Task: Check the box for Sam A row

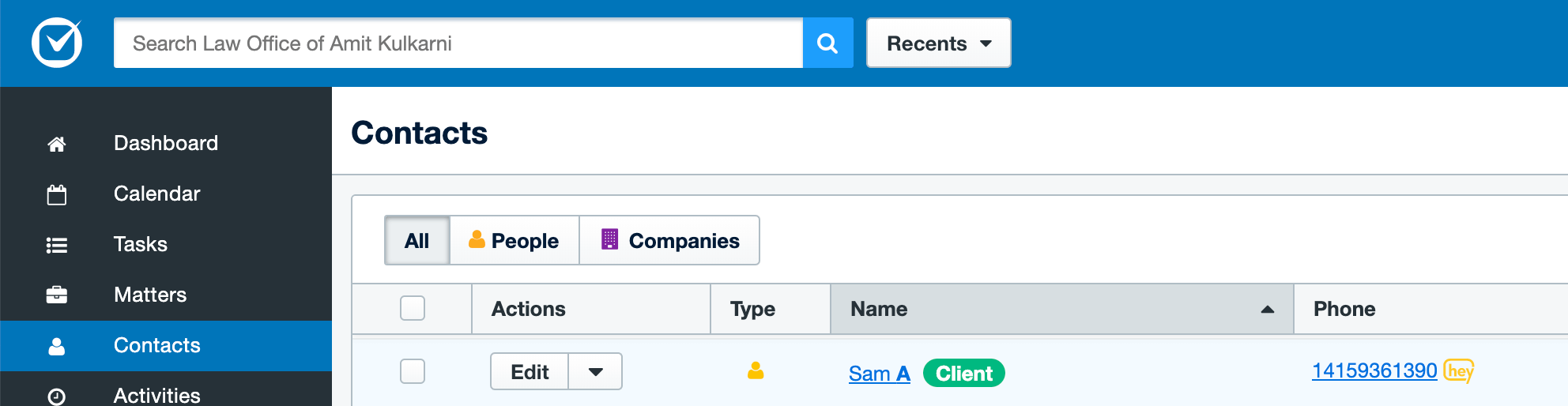Action: click(413, 371)
